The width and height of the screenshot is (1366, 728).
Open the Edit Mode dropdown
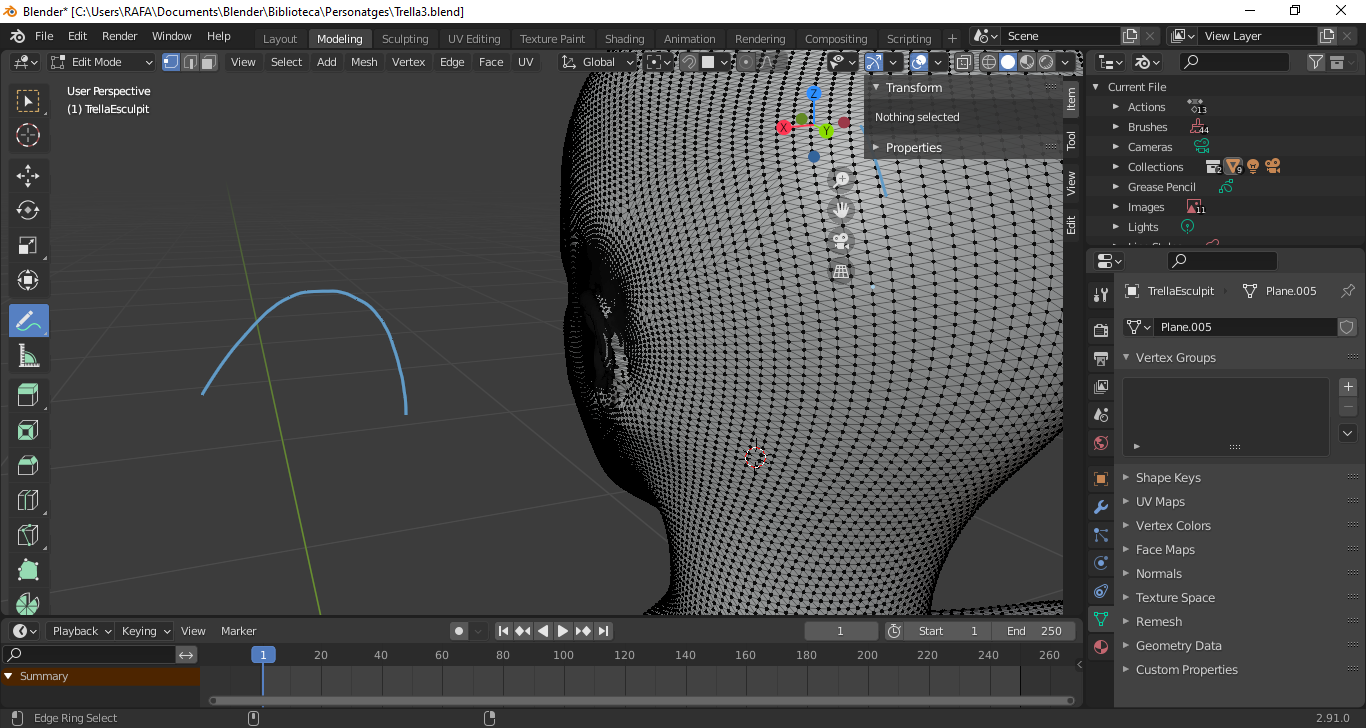[x=102, y=62]
